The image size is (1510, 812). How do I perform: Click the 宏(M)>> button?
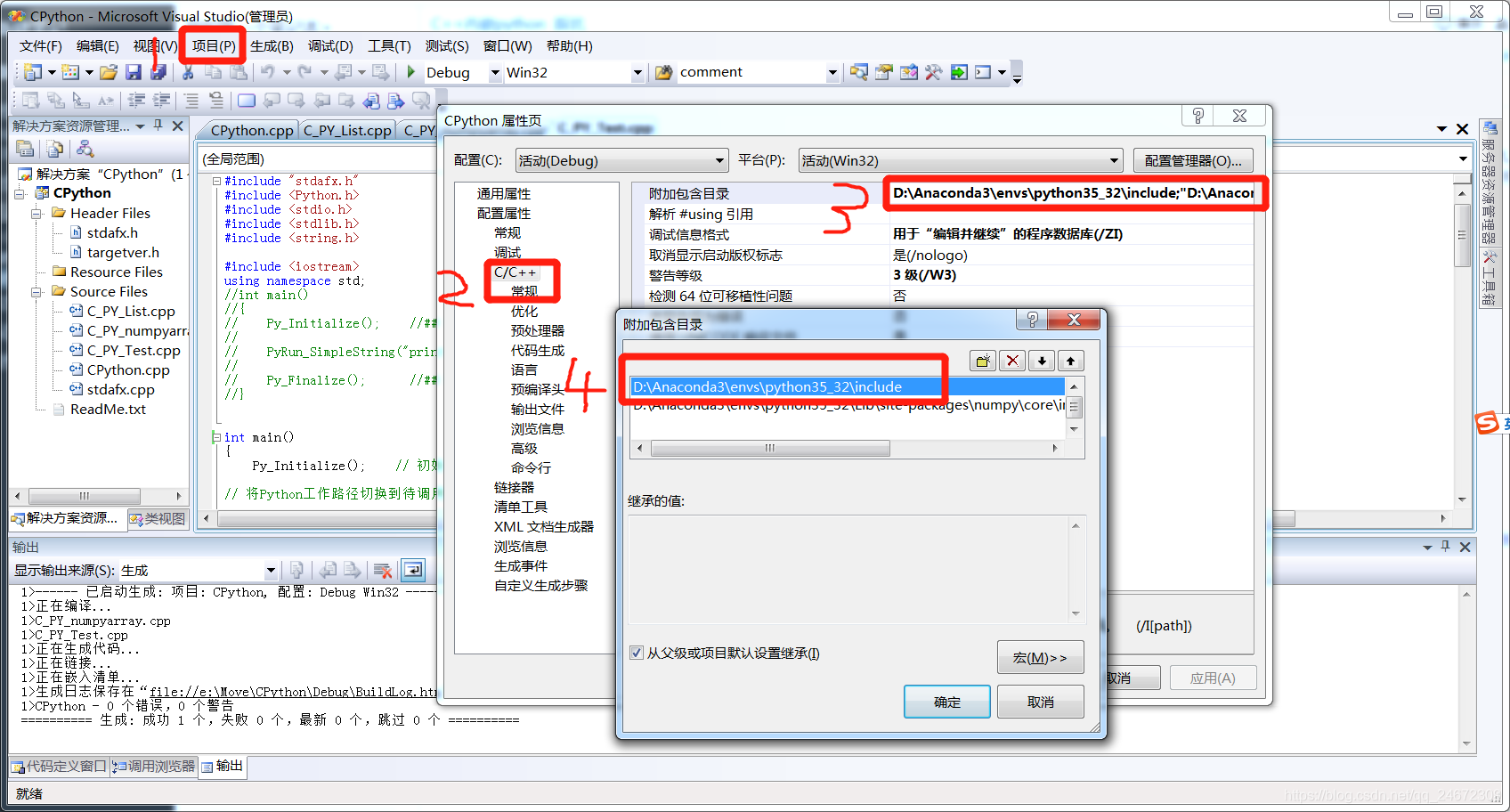(1041, 657)
